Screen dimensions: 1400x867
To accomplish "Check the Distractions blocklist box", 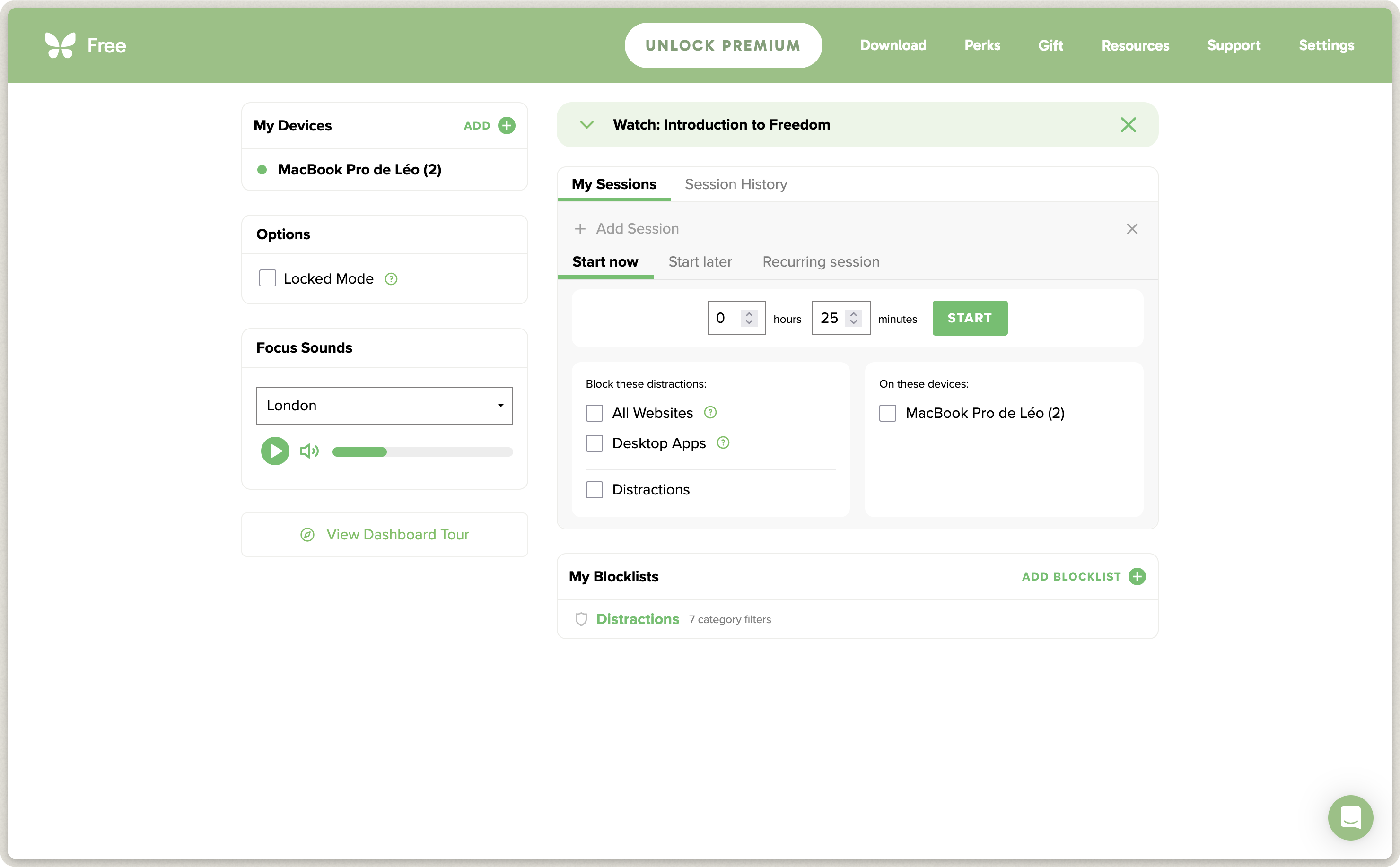I will (x=594, y=490).
